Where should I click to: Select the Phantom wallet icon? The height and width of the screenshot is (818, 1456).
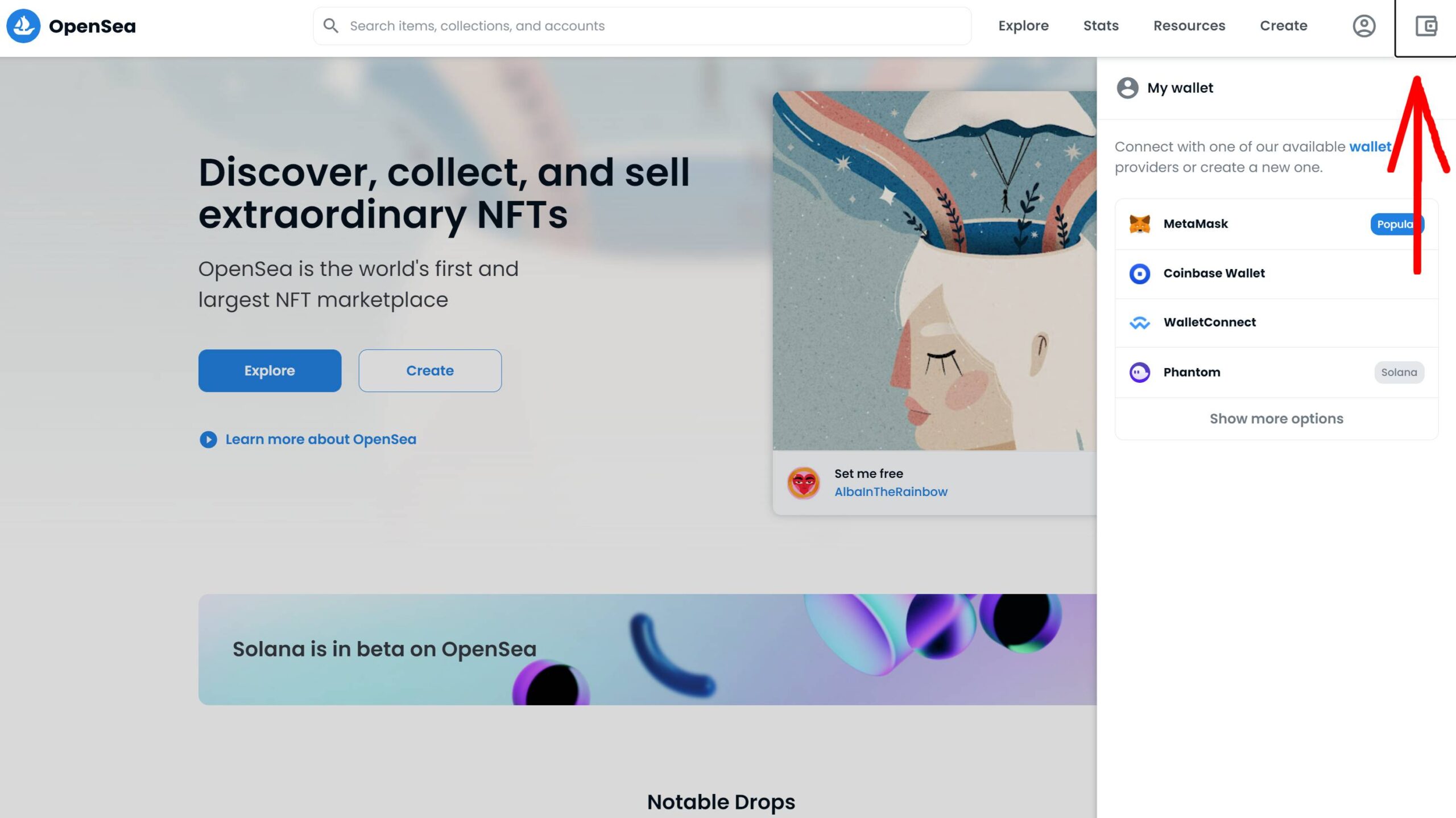(1139, 372)
